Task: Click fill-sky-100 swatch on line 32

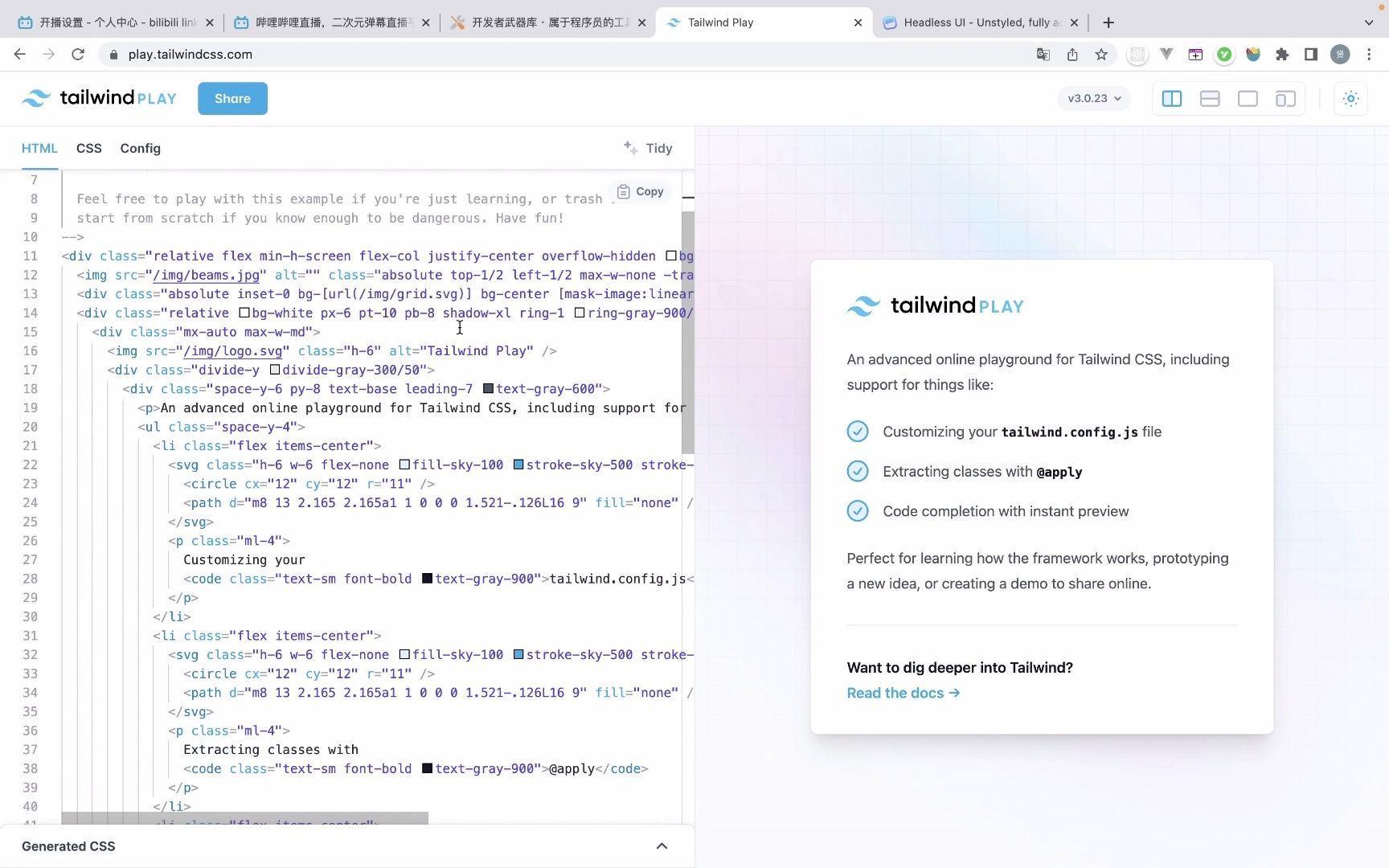Action: (404, 654)
